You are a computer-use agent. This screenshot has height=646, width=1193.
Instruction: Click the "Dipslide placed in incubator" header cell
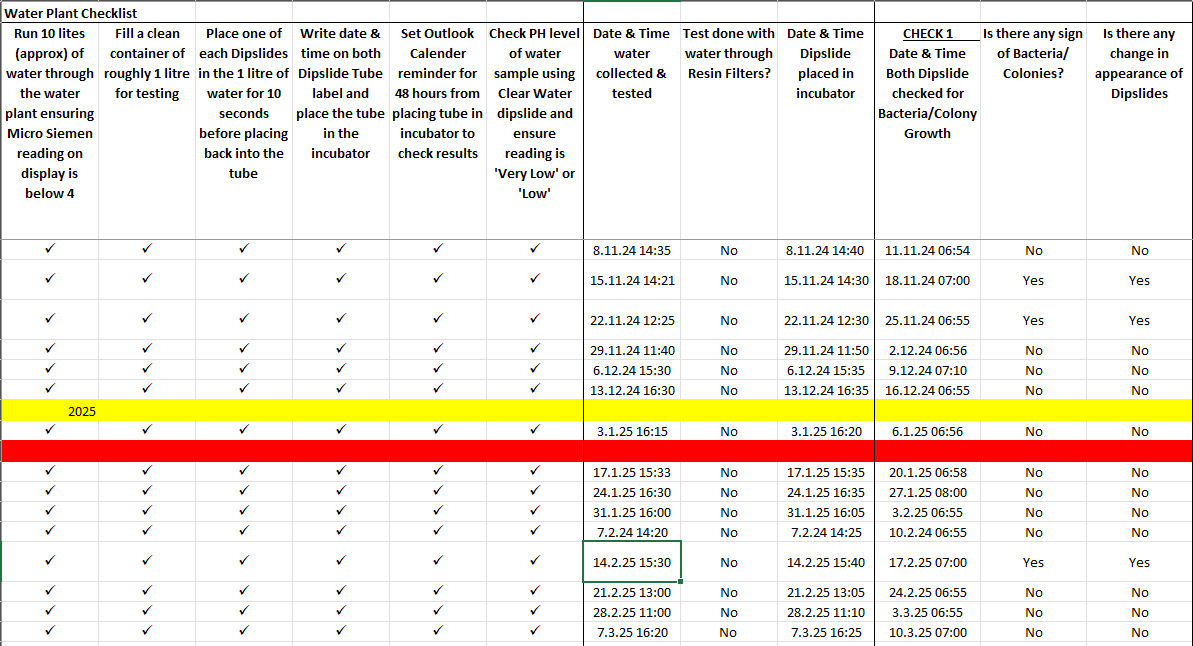pyautogui.click(x=825, y=63)
